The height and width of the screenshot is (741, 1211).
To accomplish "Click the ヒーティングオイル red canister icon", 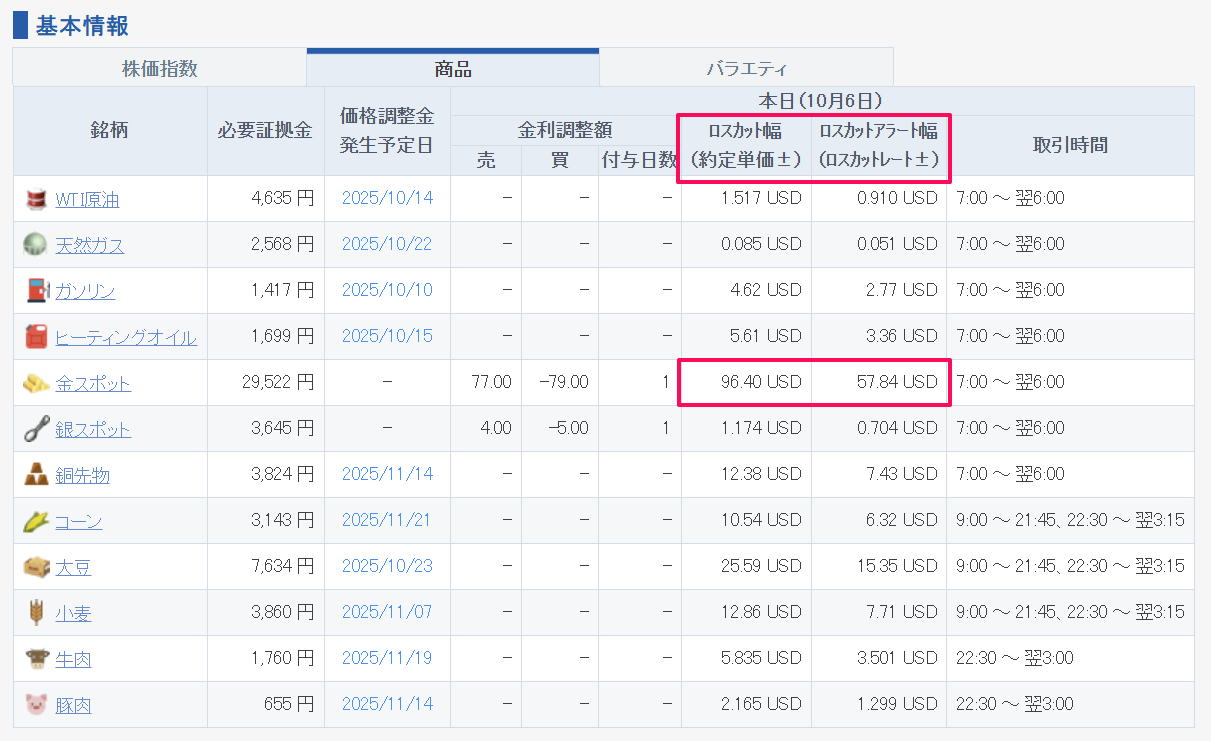I will point(37,337).
